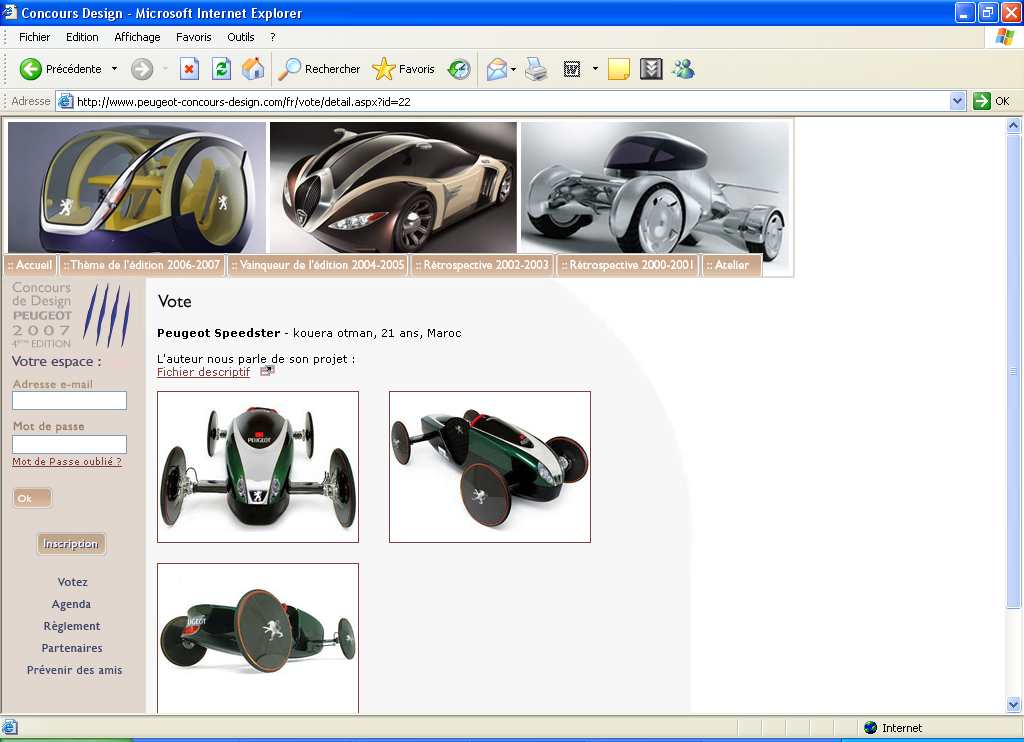Open the Fichier menu
This screenshot has width=1024, height=742.
(x=35, y=37)
